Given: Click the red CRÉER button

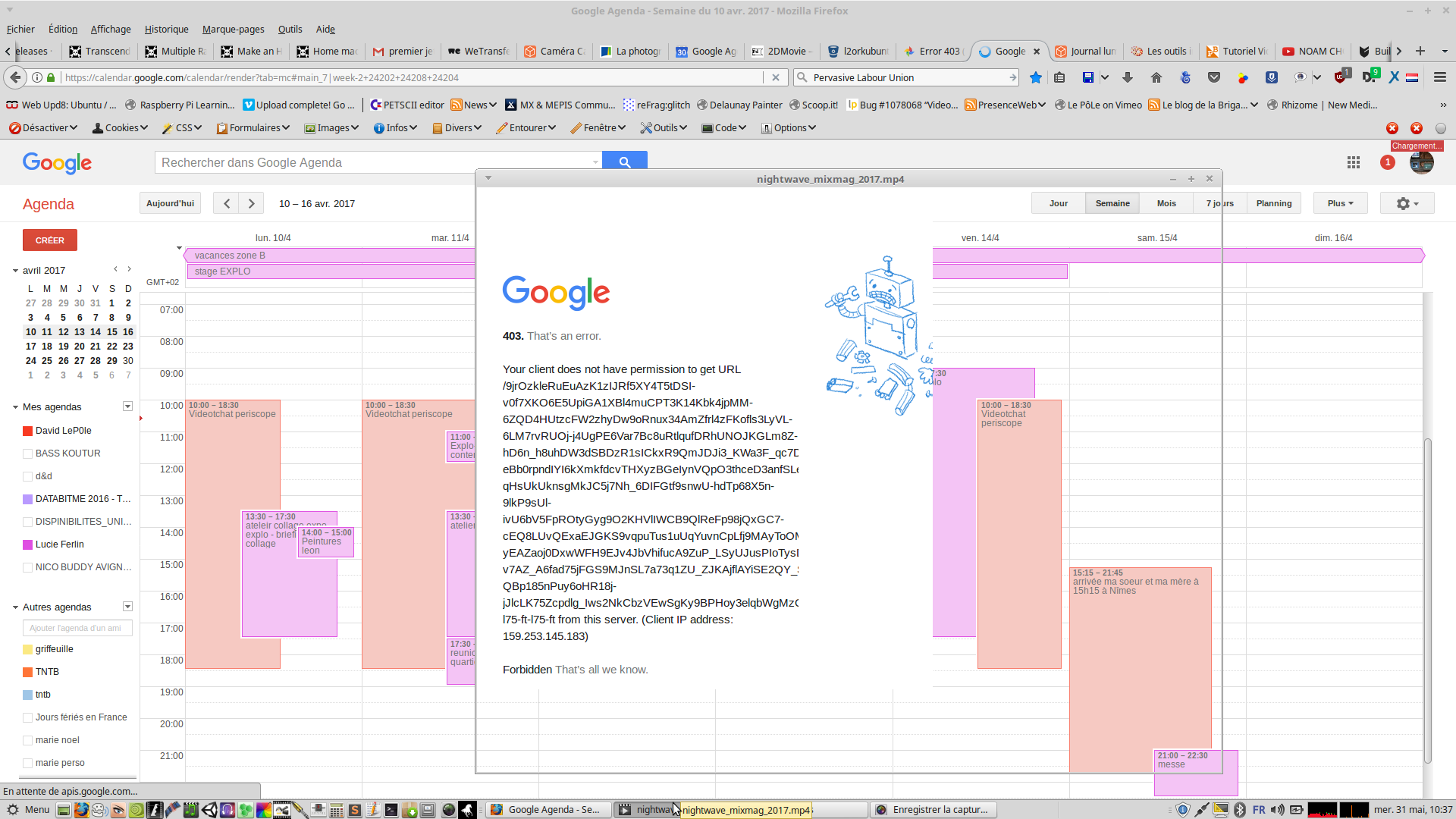Looking at the screenshot, I should 50,240.
